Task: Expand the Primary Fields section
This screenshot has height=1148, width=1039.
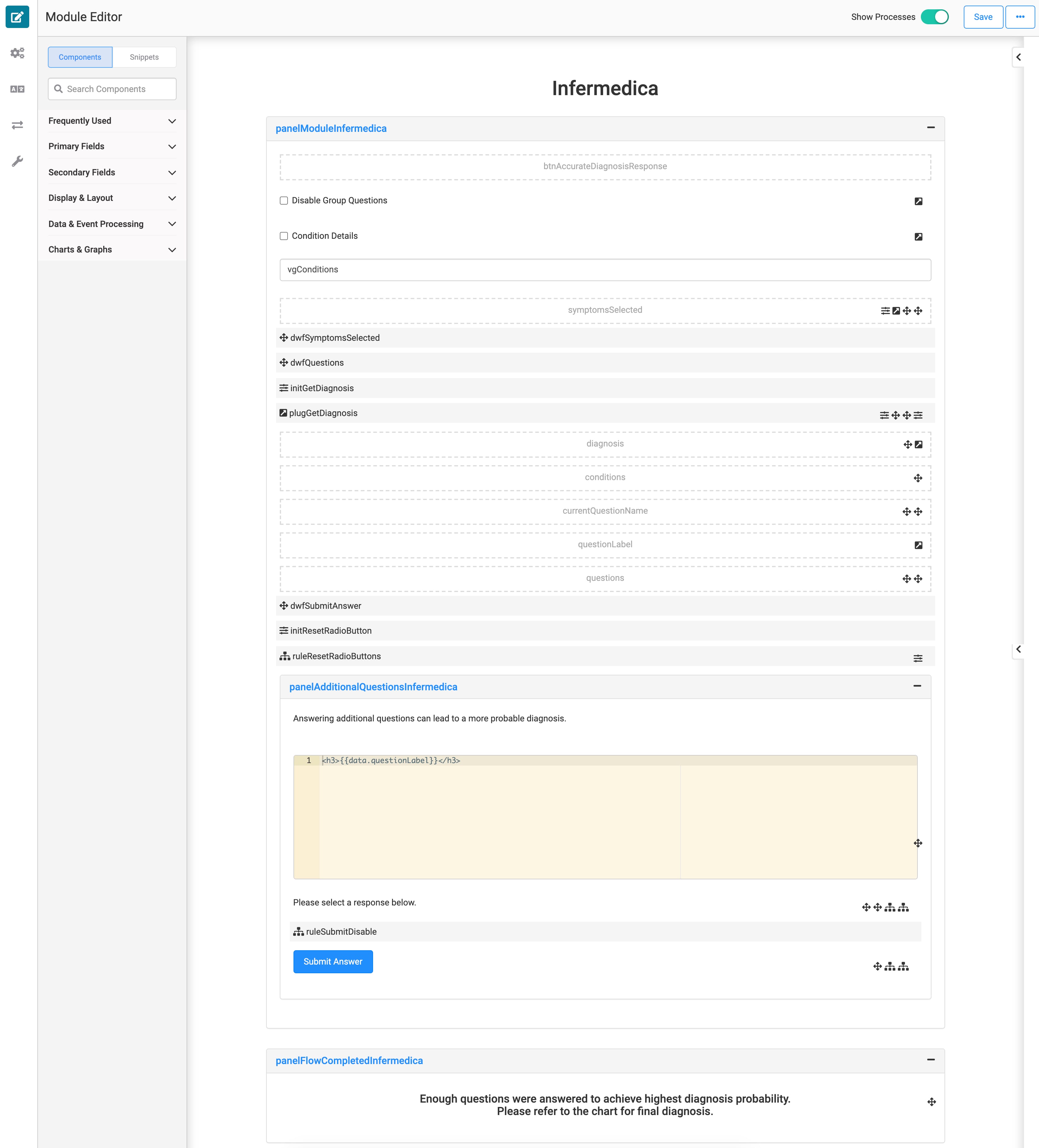Action: point(112,146)
